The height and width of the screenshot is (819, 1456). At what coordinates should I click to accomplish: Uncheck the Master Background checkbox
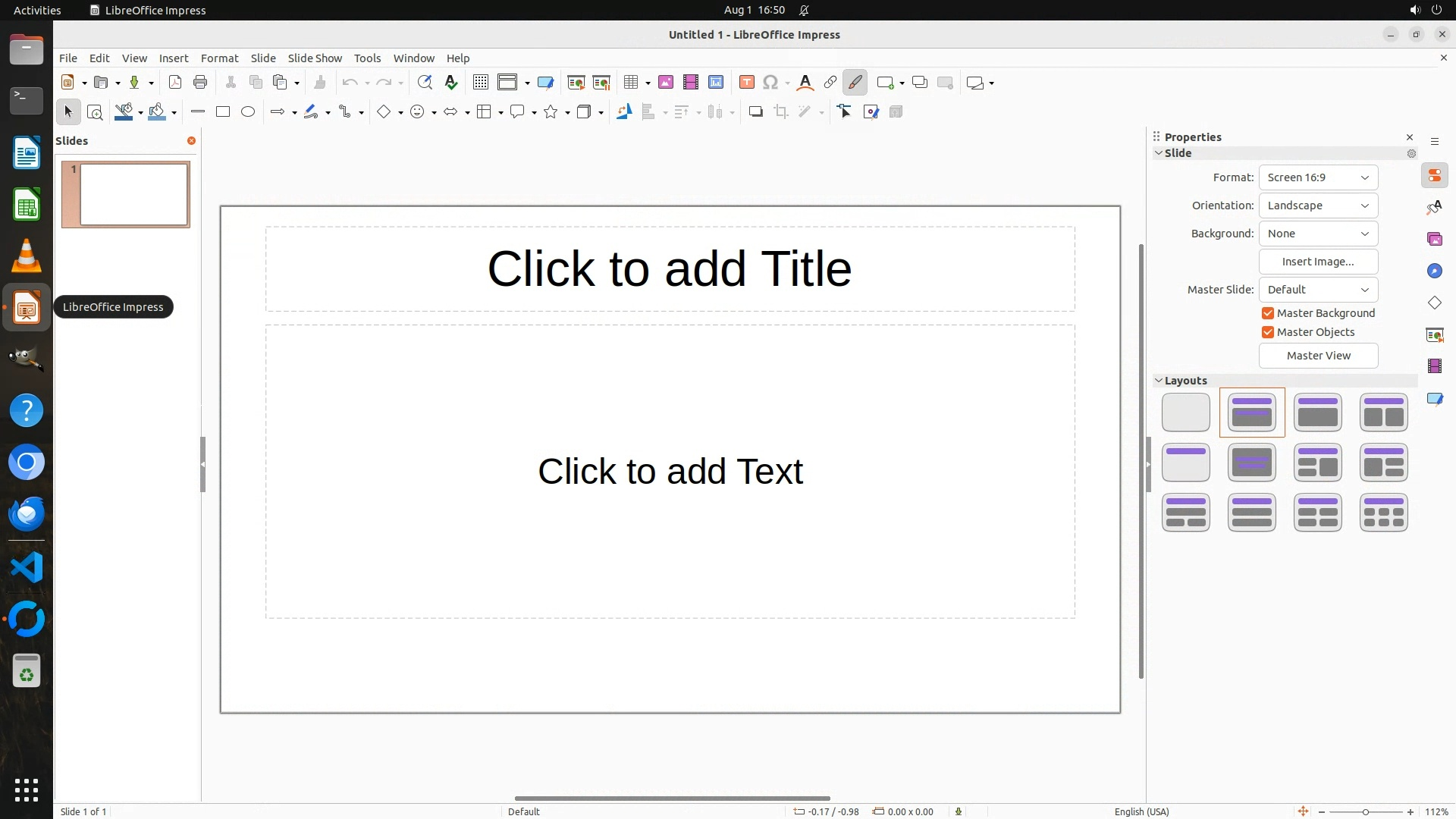1268,313
